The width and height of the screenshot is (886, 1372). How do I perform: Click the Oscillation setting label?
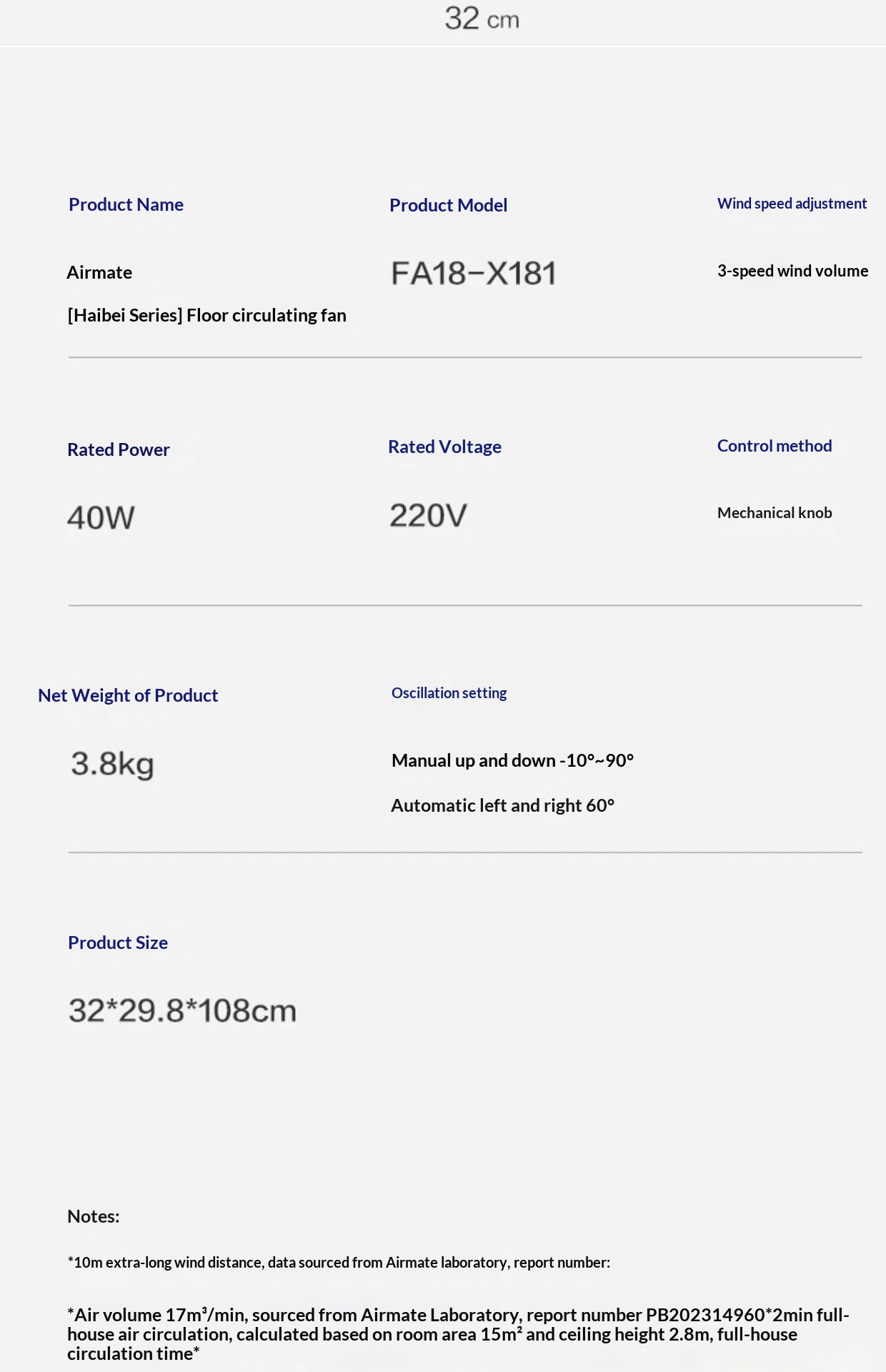[449, 693]
